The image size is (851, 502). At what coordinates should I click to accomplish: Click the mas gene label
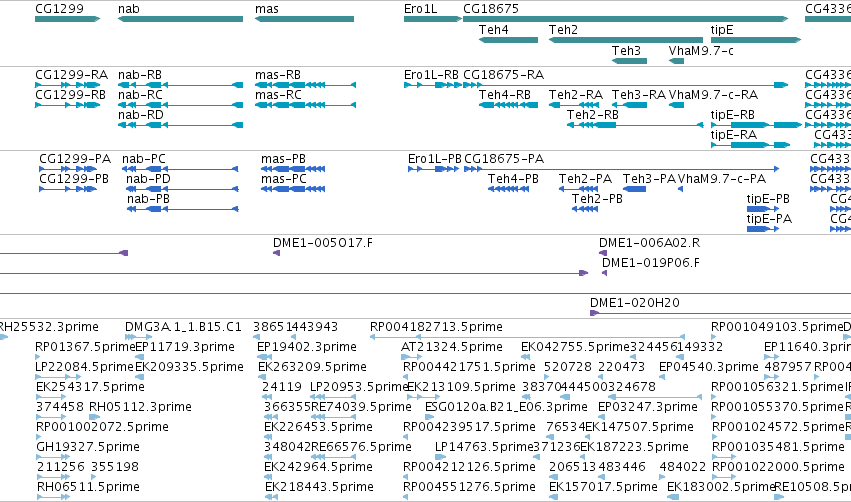coord(267,9)
